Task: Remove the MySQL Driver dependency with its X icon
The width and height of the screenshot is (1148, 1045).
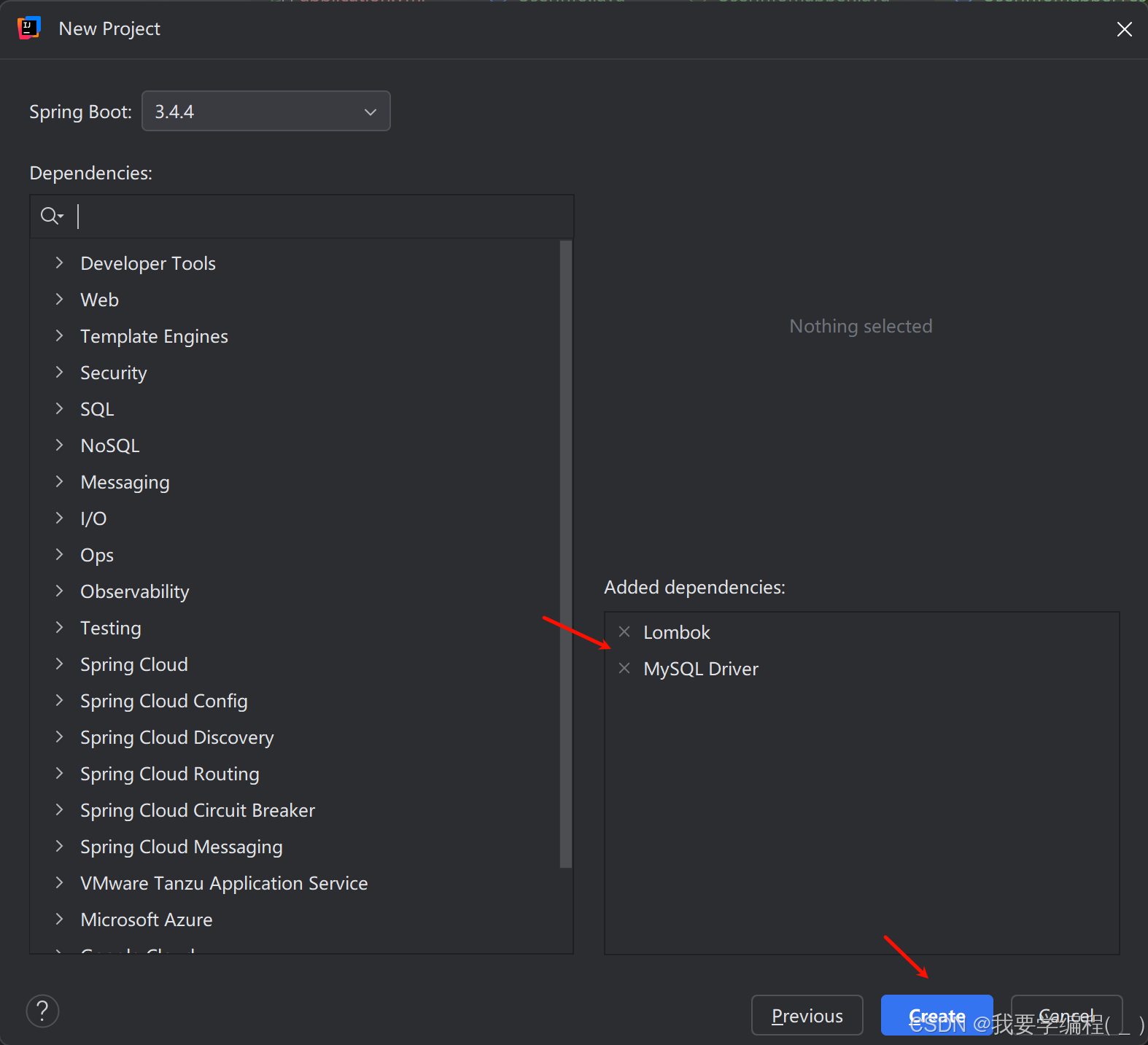Action: pyautogui.click(x=624, y=668)
